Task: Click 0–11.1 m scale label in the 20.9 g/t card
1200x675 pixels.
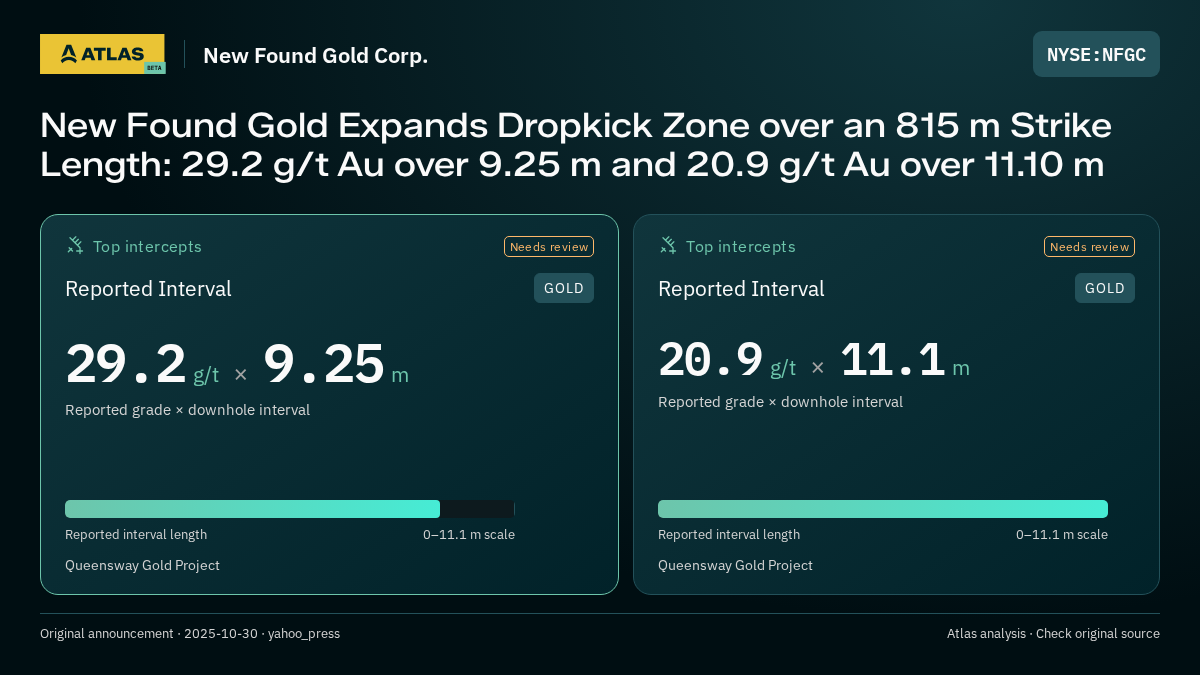Action: (x=1062, y=534)
